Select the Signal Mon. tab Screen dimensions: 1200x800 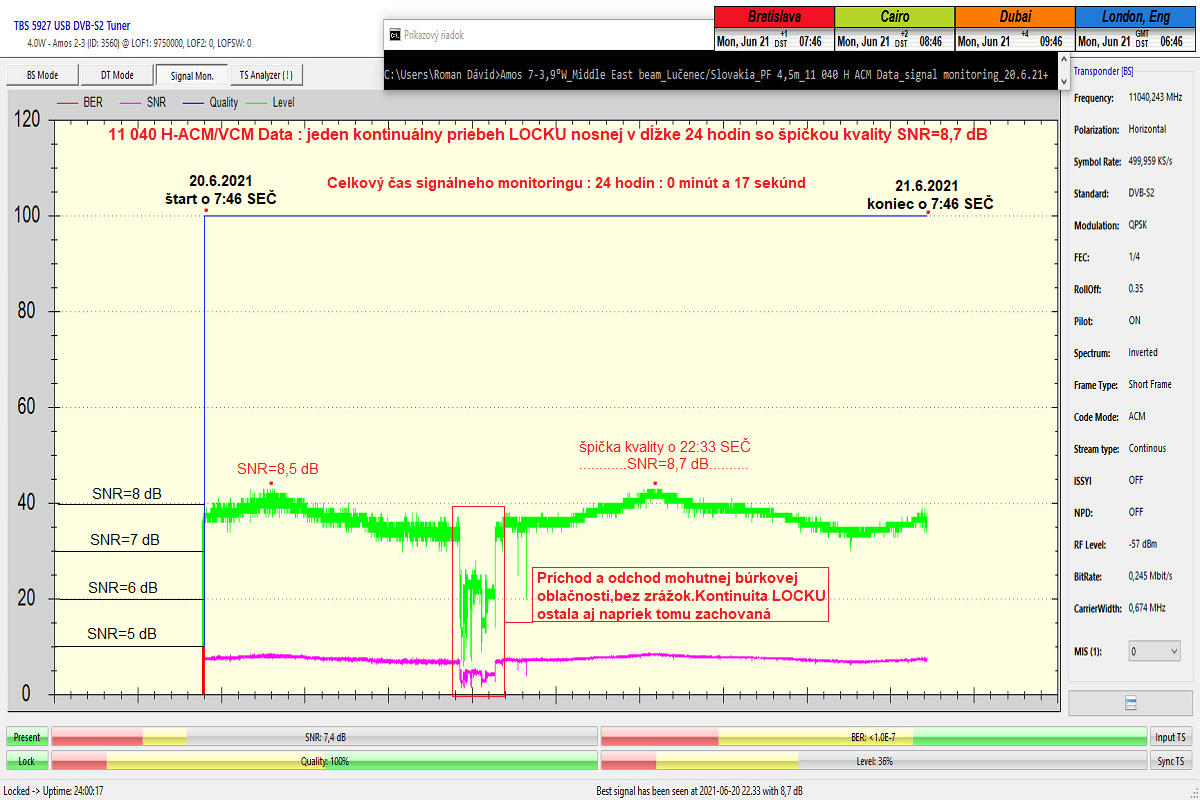pyautogui.click(x=192, y=75)
